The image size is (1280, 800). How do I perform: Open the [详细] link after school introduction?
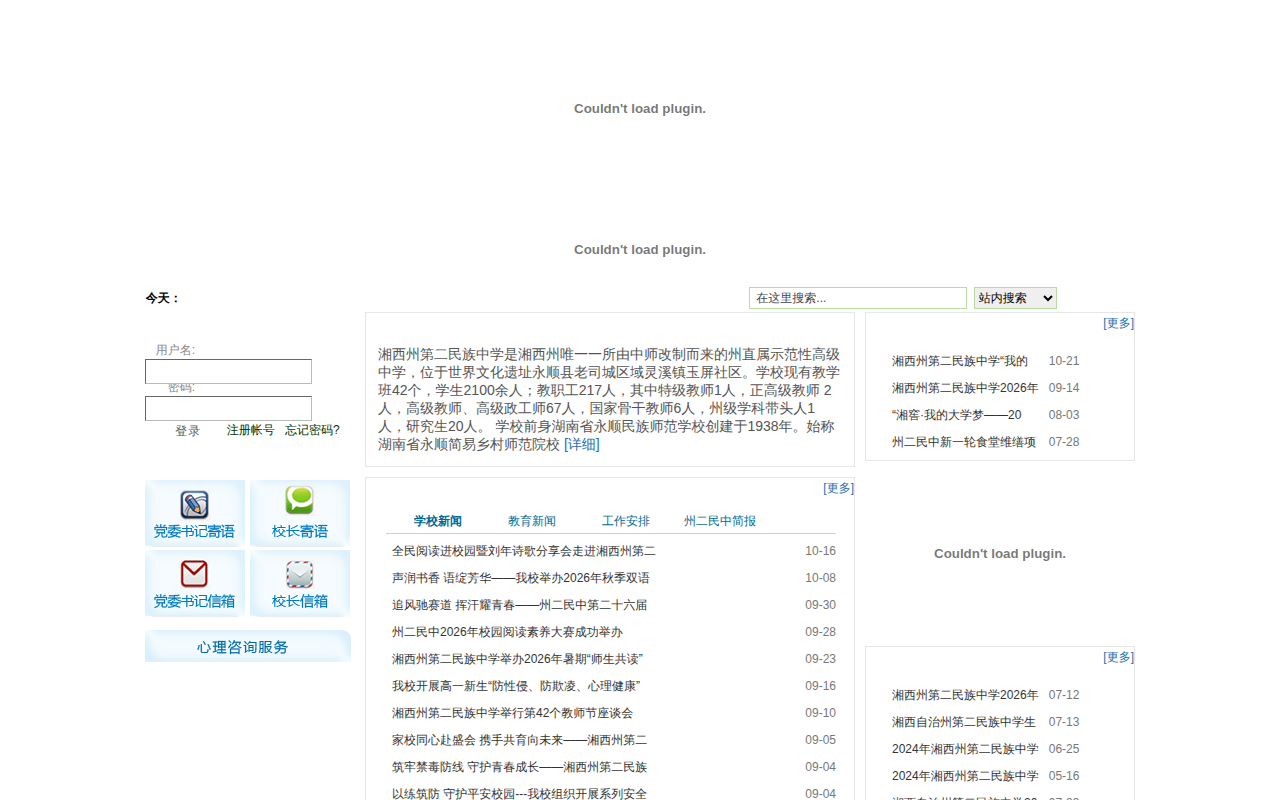[x=582, y=444]
